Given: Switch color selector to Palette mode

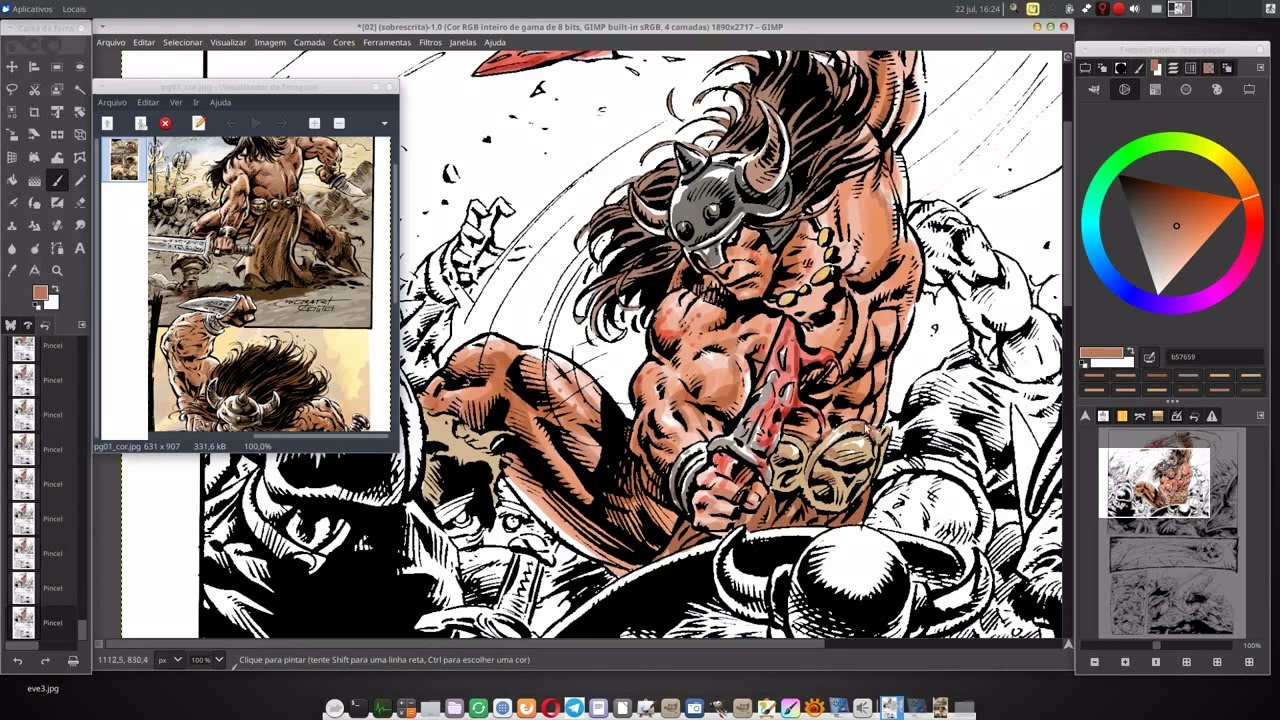Looking at the screenshot, I should tap(1217, 89).
